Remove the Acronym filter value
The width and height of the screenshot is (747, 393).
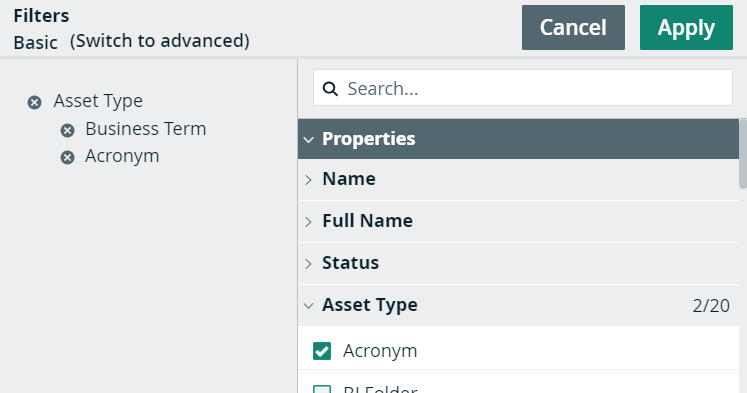[68, 157]
